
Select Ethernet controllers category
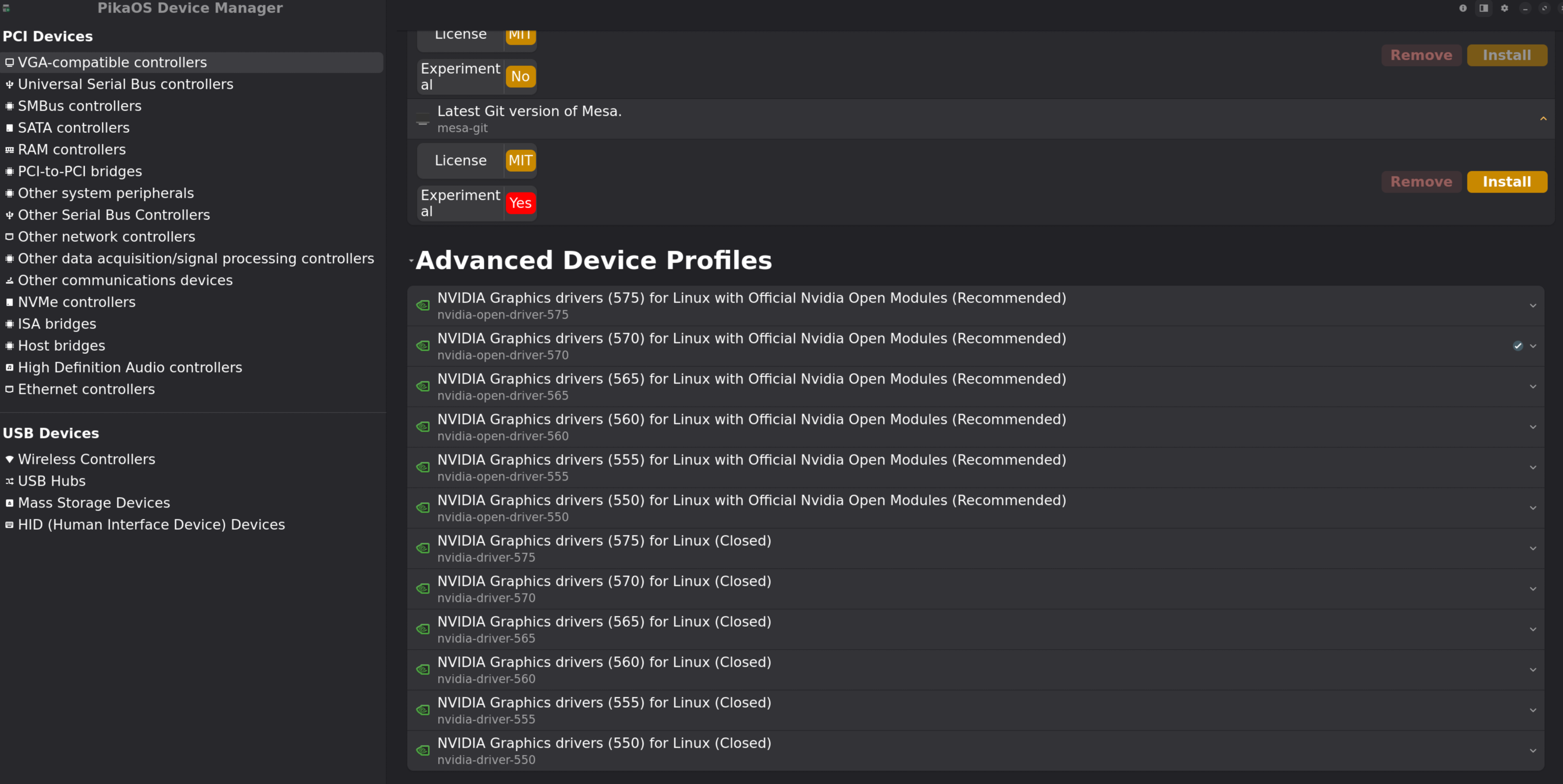pyautogui.click(x=192, y=389)
